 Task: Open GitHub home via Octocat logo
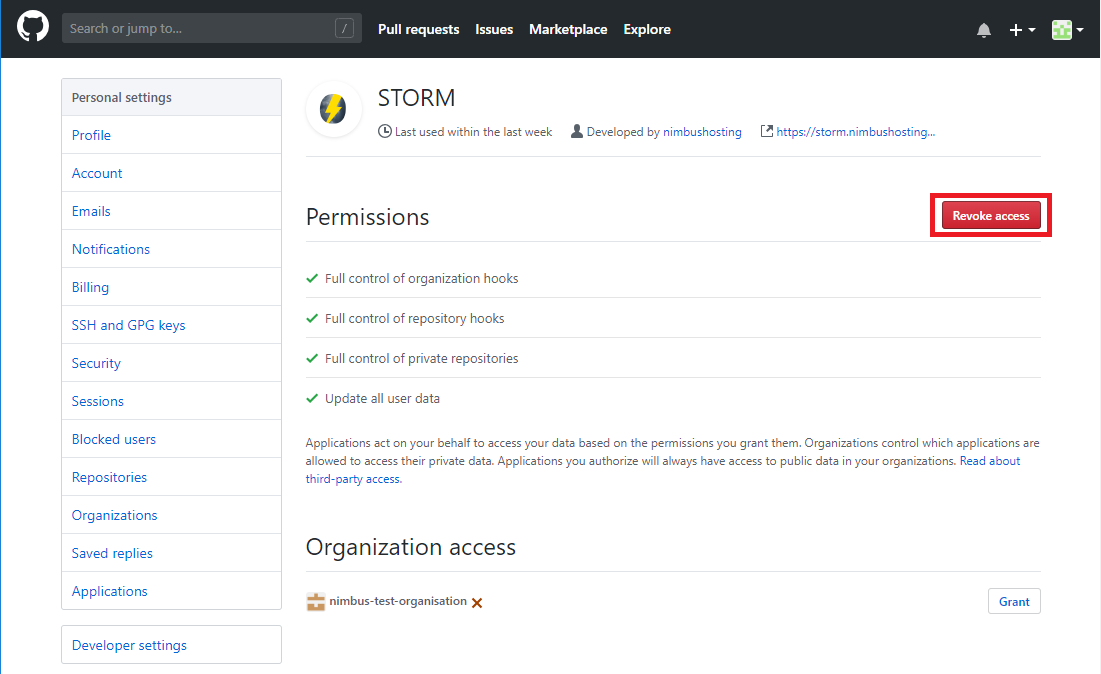coord(33,28)
